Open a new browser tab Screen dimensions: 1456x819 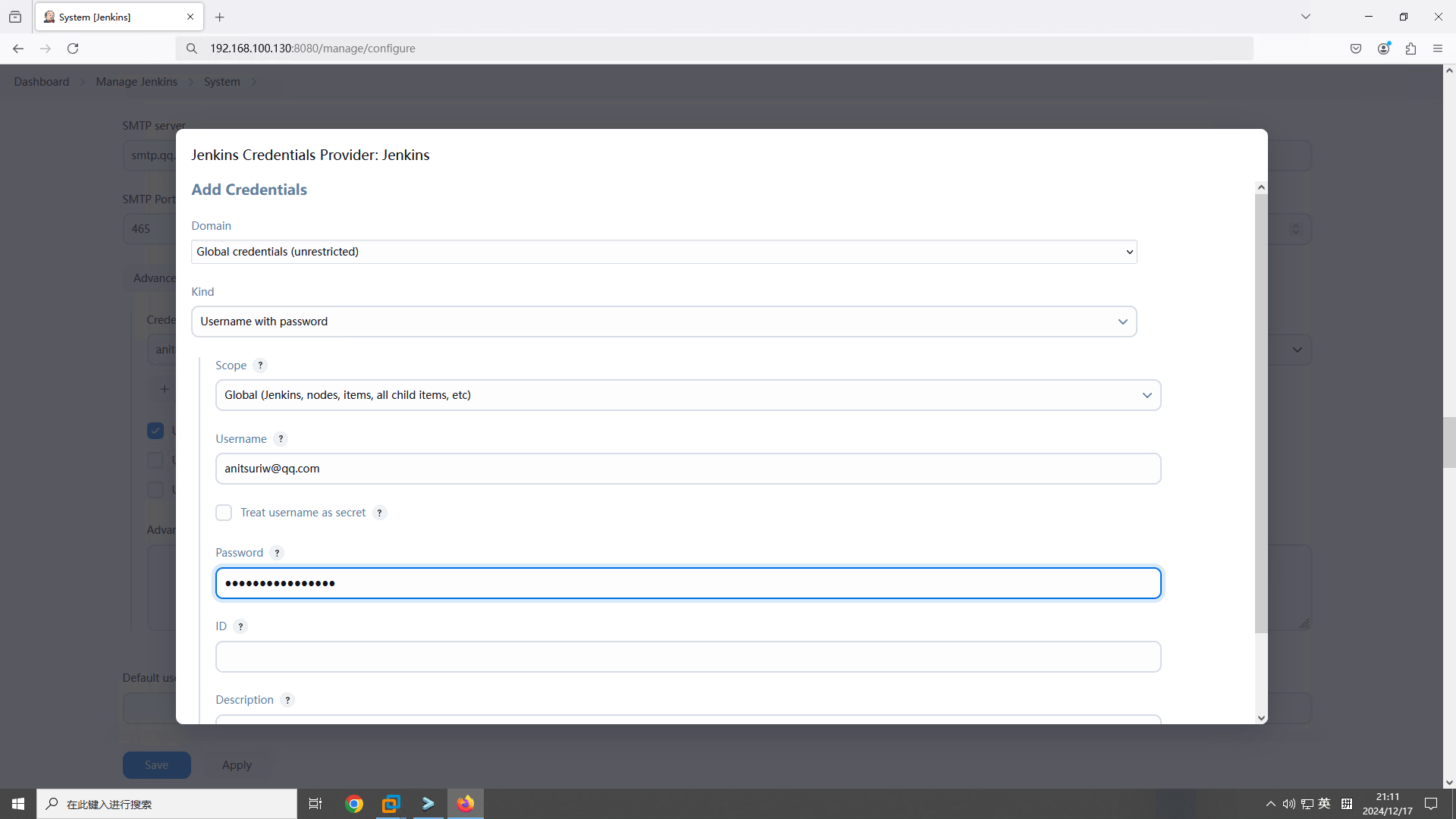(220, 17)
